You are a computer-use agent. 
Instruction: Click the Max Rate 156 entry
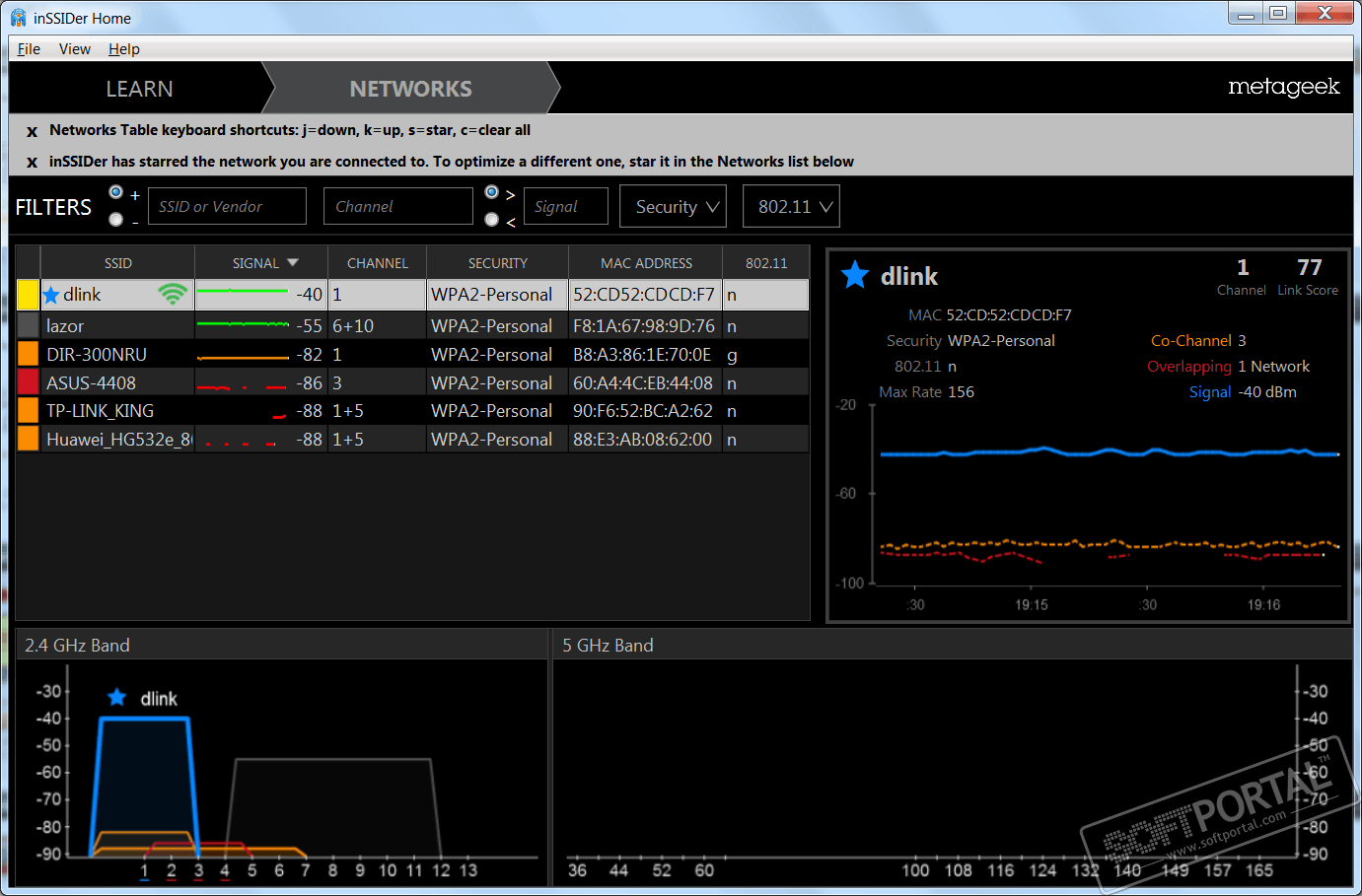pos(926,392)
